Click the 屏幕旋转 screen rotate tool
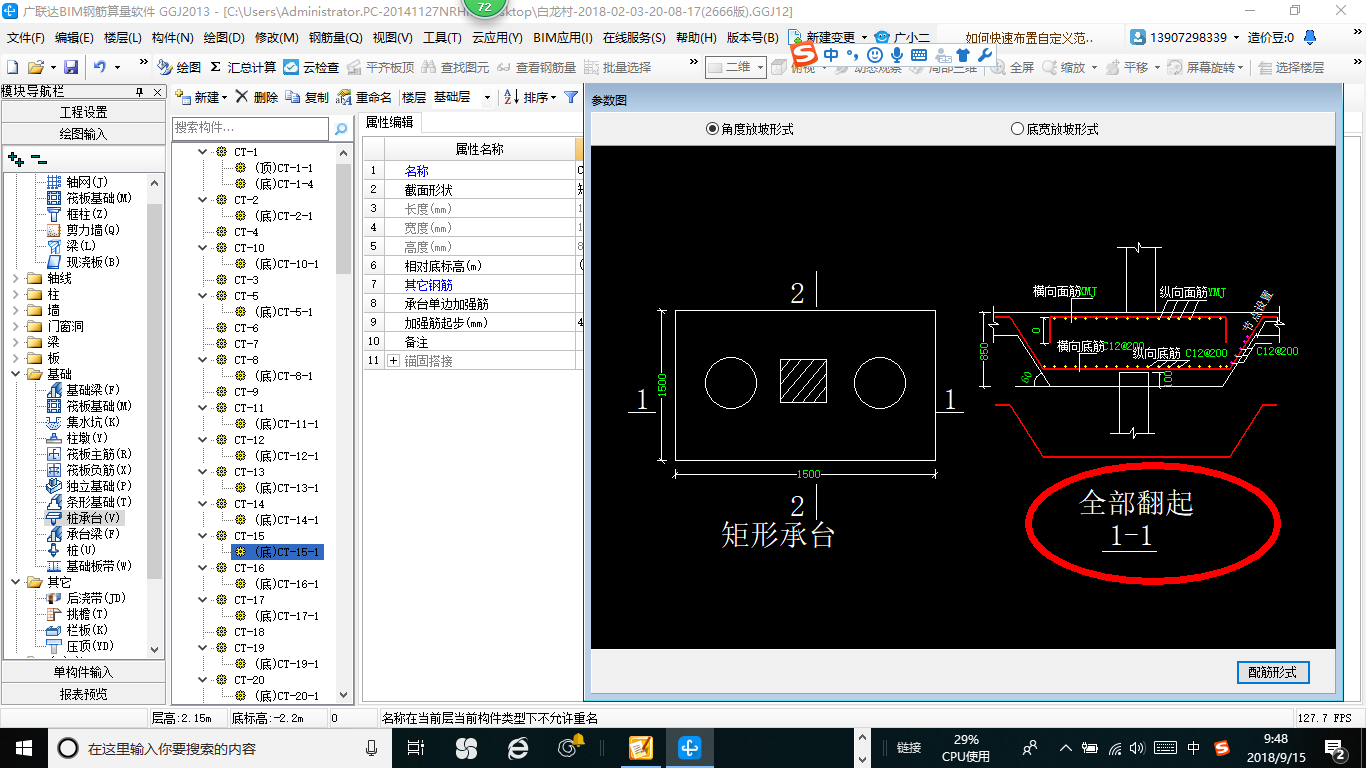The width and height of the screenshot is (1366, 768). point(1205,67)
